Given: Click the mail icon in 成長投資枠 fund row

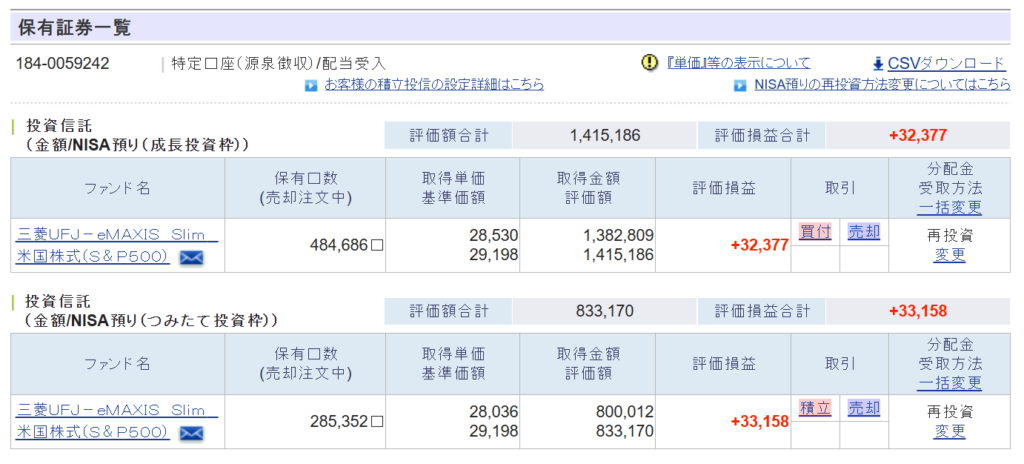Looking at the screenshot, I should point(191,258).
